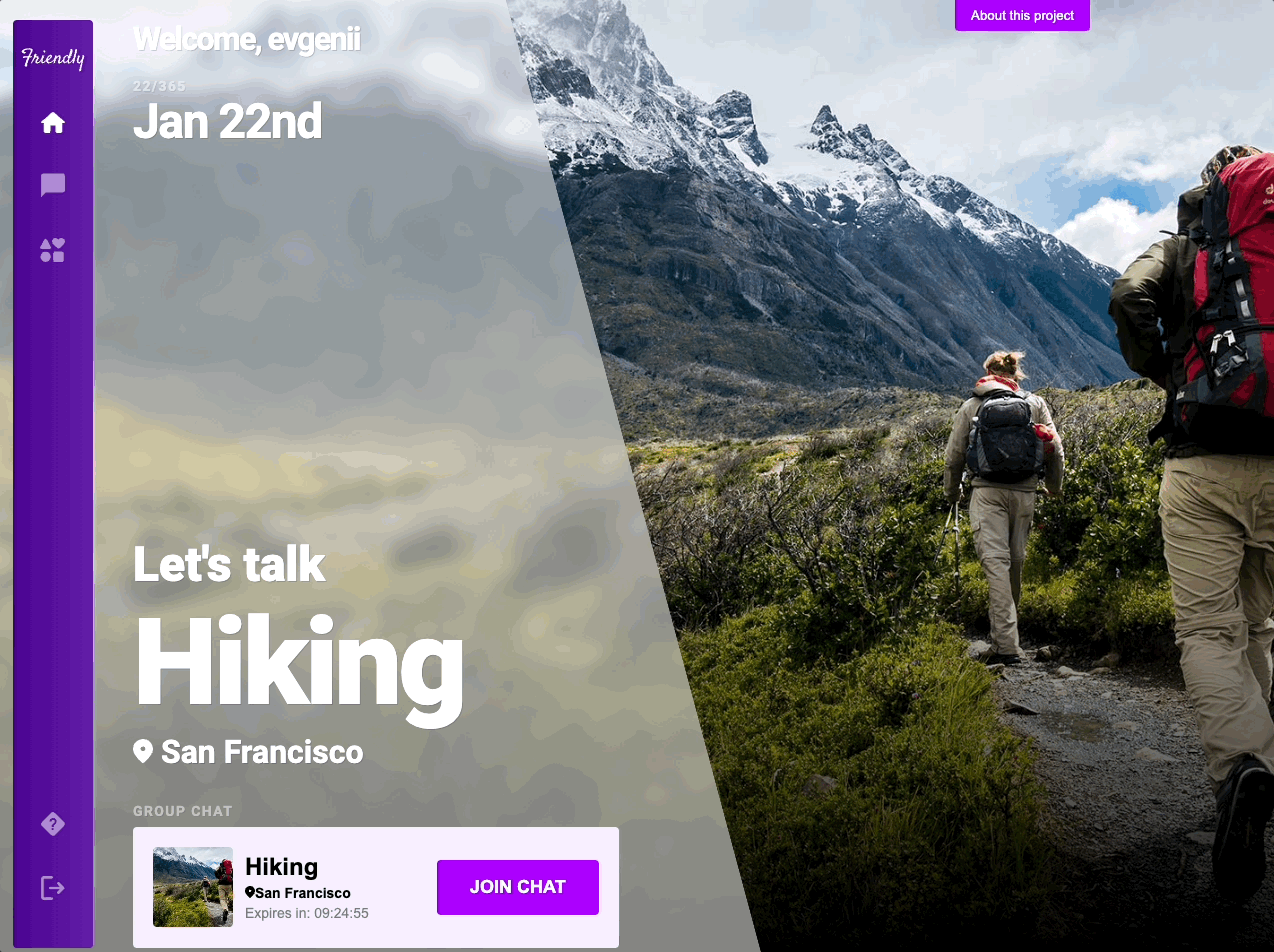Viewport: 1274px width, 952px height.
Task: Open the chat bubble messages icon
Action: 53,186
